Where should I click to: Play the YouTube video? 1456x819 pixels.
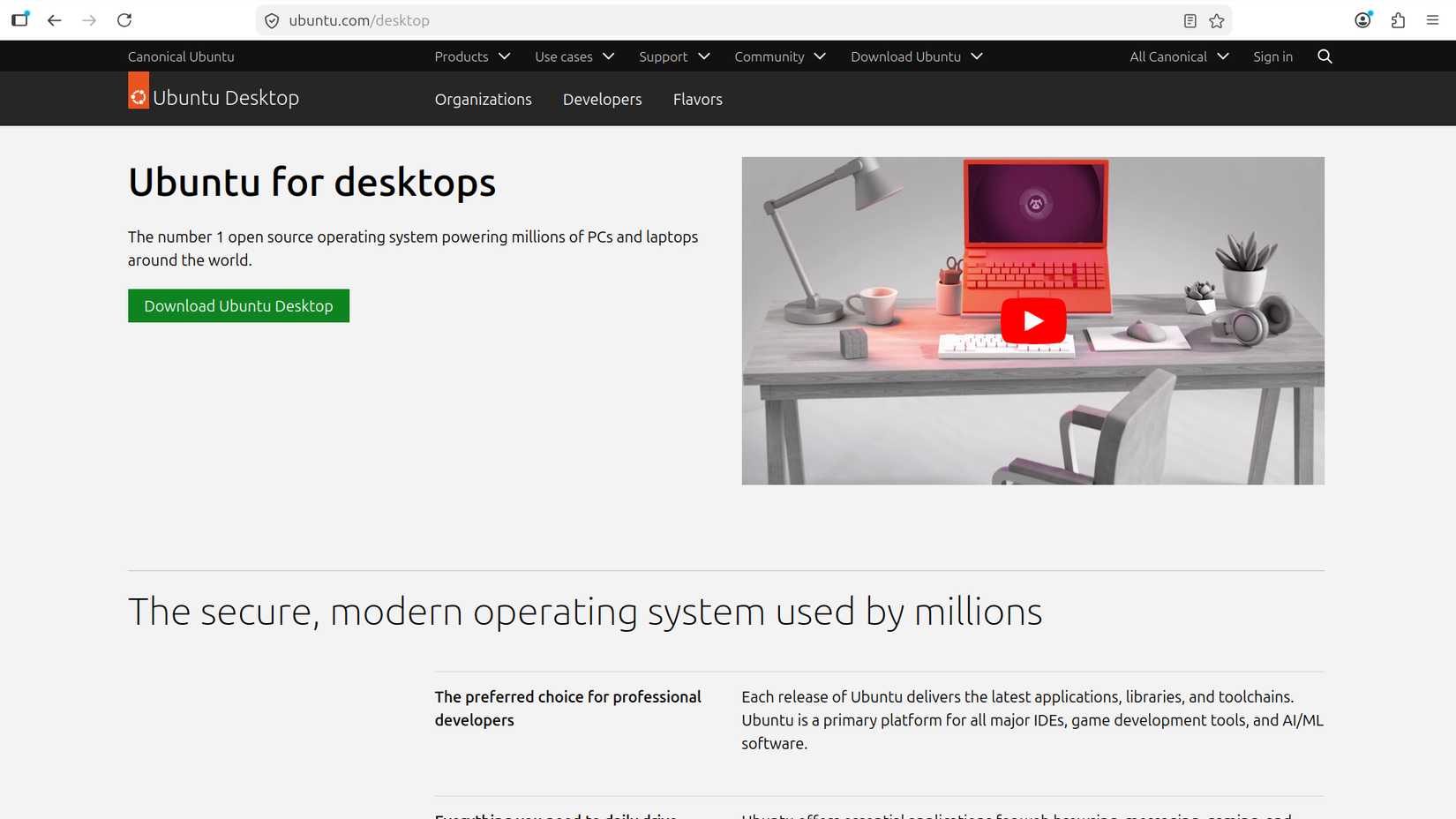pyautogui.click(x=1033, y=321)
